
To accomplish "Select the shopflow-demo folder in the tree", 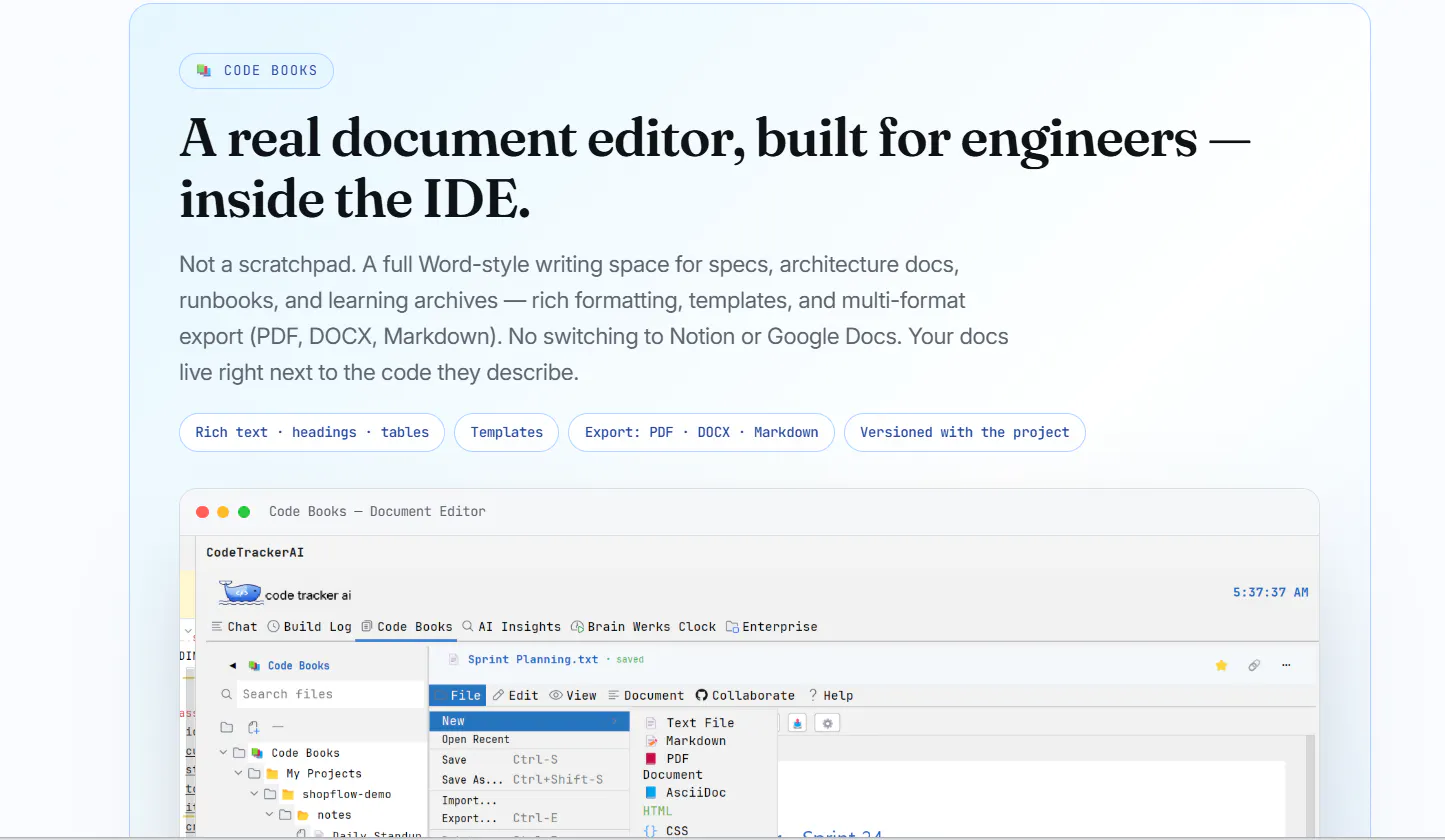I will 347,795.
